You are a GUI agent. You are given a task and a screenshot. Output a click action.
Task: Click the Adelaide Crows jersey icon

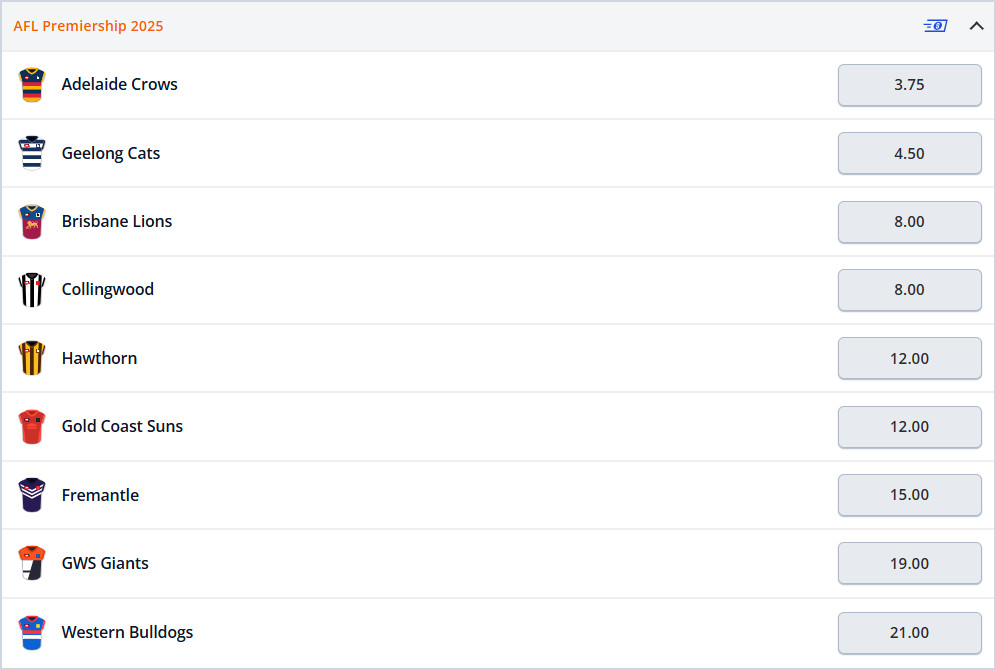pyautogui.click(x=32, y=85)
